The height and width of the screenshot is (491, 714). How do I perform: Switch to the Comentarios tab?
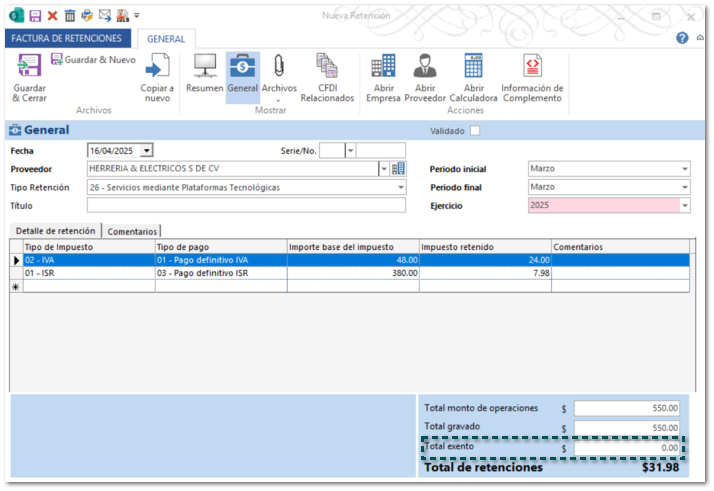pyautogui.click(x=132, y=231)
